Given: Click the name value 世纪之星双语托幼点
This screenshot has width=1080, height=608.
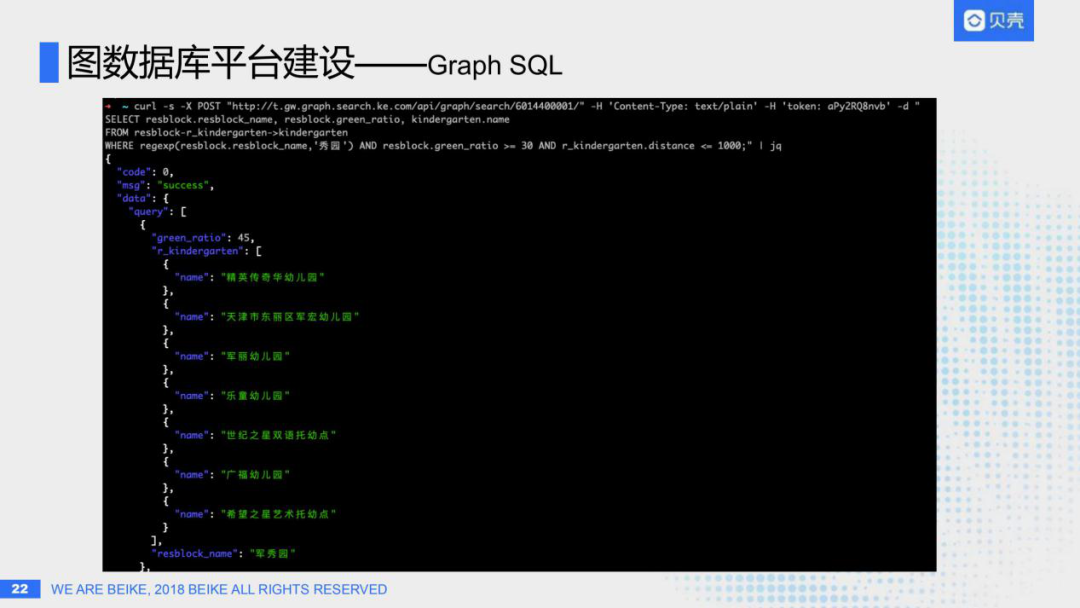Looking at the screenshot, I should coord(278,435).
